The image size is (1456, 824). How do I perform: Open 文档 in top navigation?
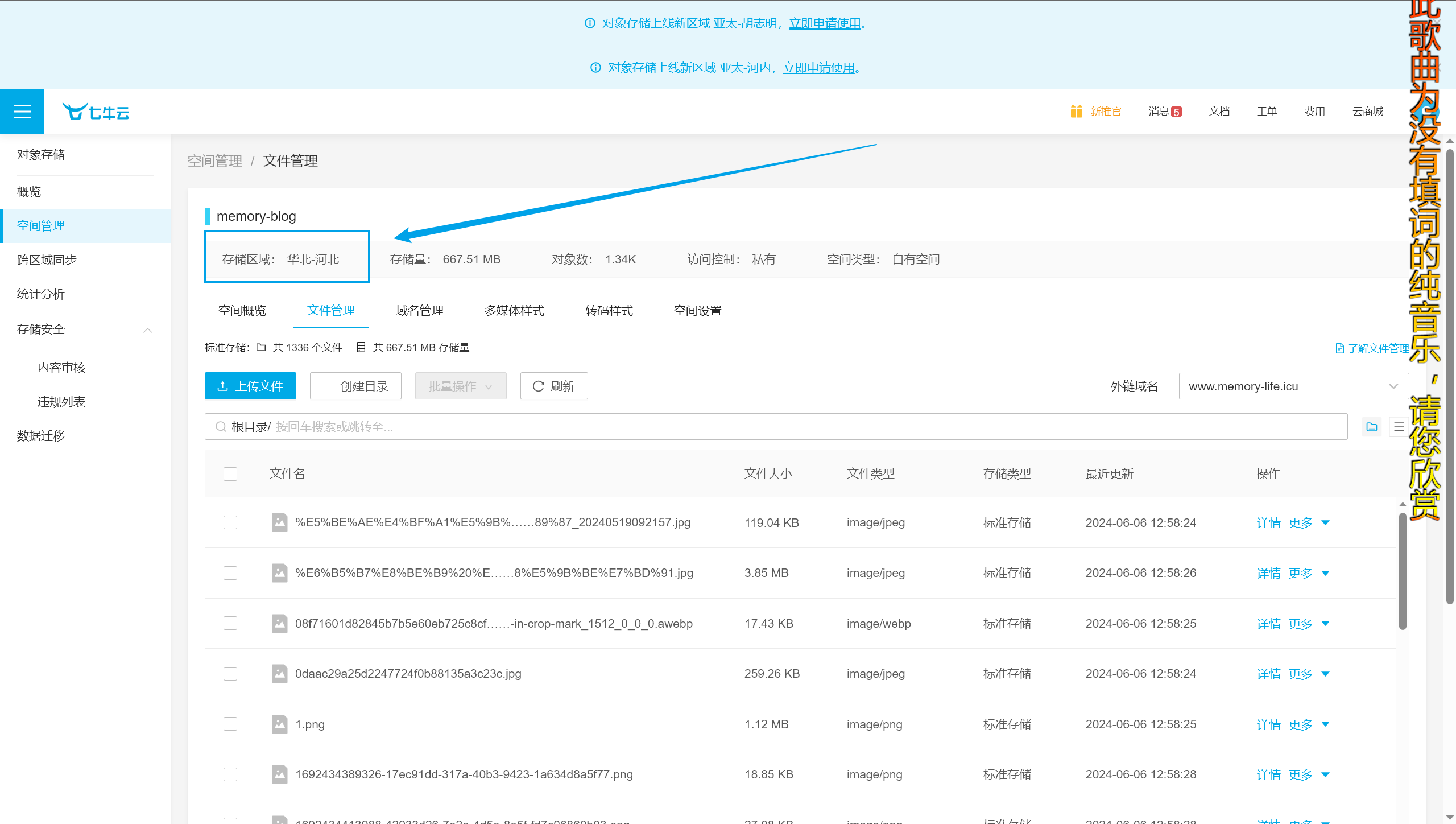tap(1219, 112)
